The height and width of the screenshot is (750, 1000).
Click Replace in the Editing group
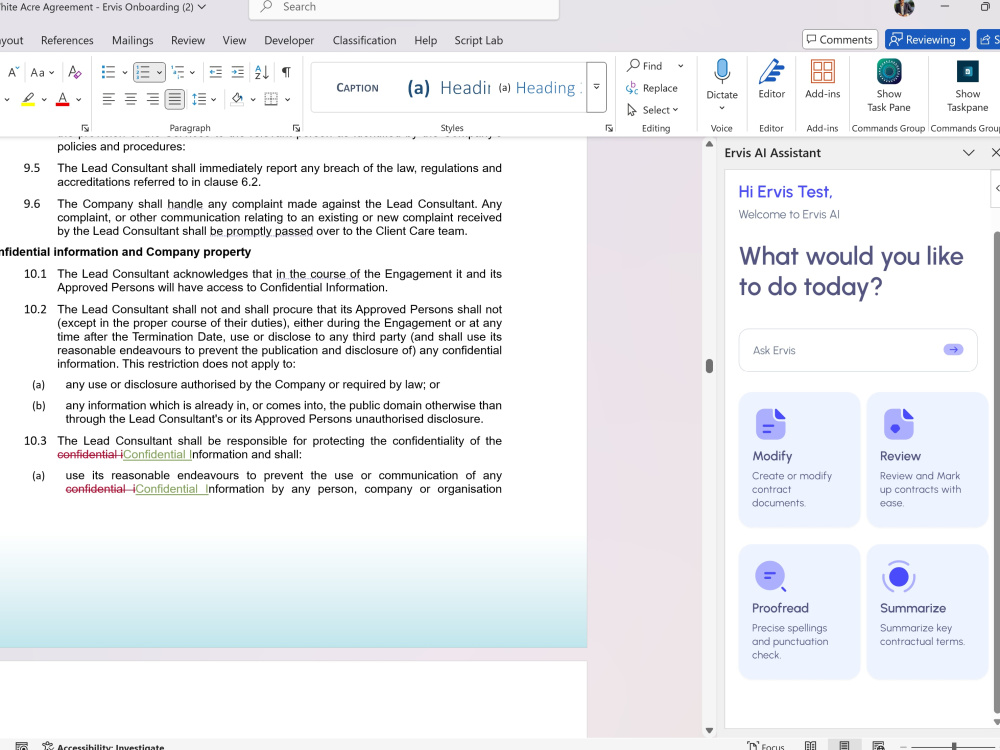coord(652,88)
